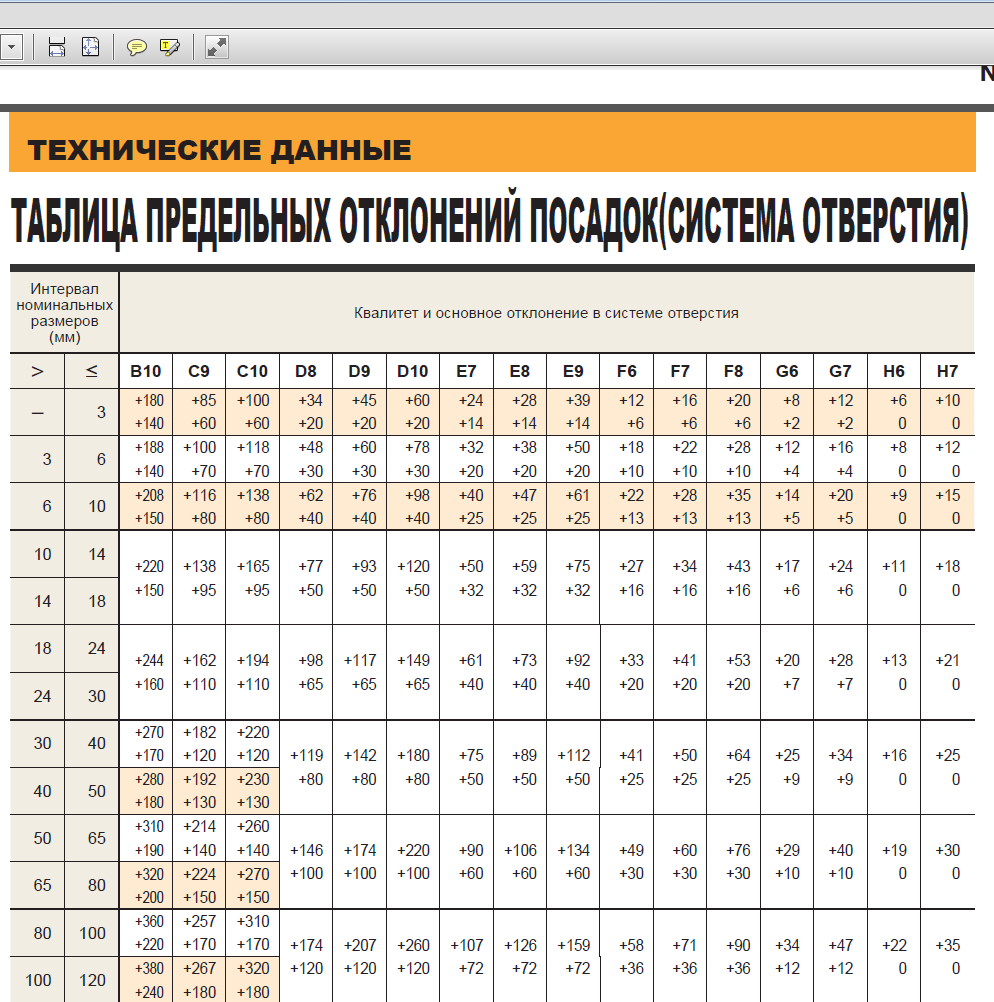Add a sticky note comment
Viewport: 994px width, 1002px height.
click(x=136, y=47)
